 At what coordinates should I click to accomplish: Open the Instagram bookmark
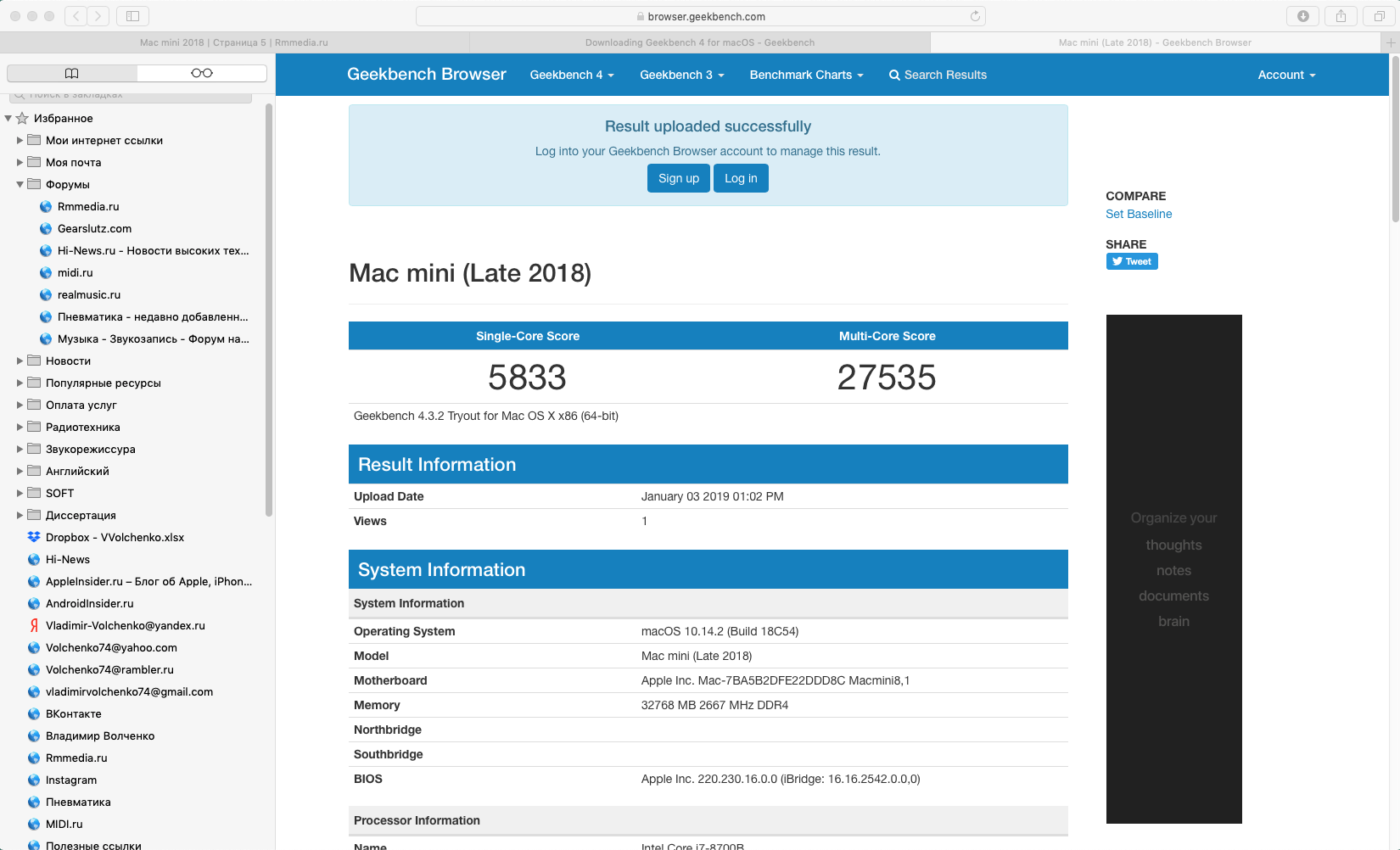coord(70,780)
